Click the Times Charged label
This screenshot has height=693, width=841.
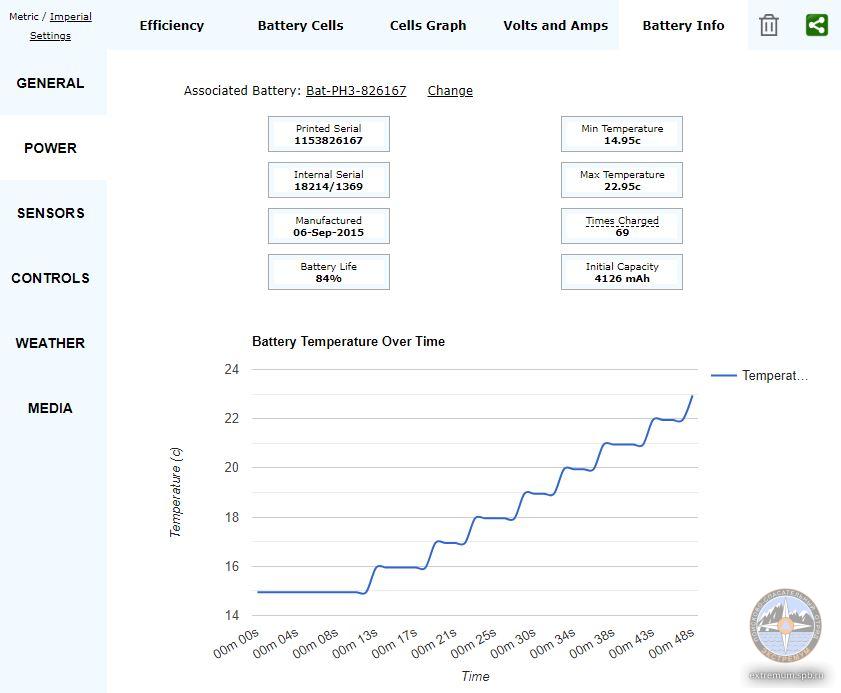622,220
